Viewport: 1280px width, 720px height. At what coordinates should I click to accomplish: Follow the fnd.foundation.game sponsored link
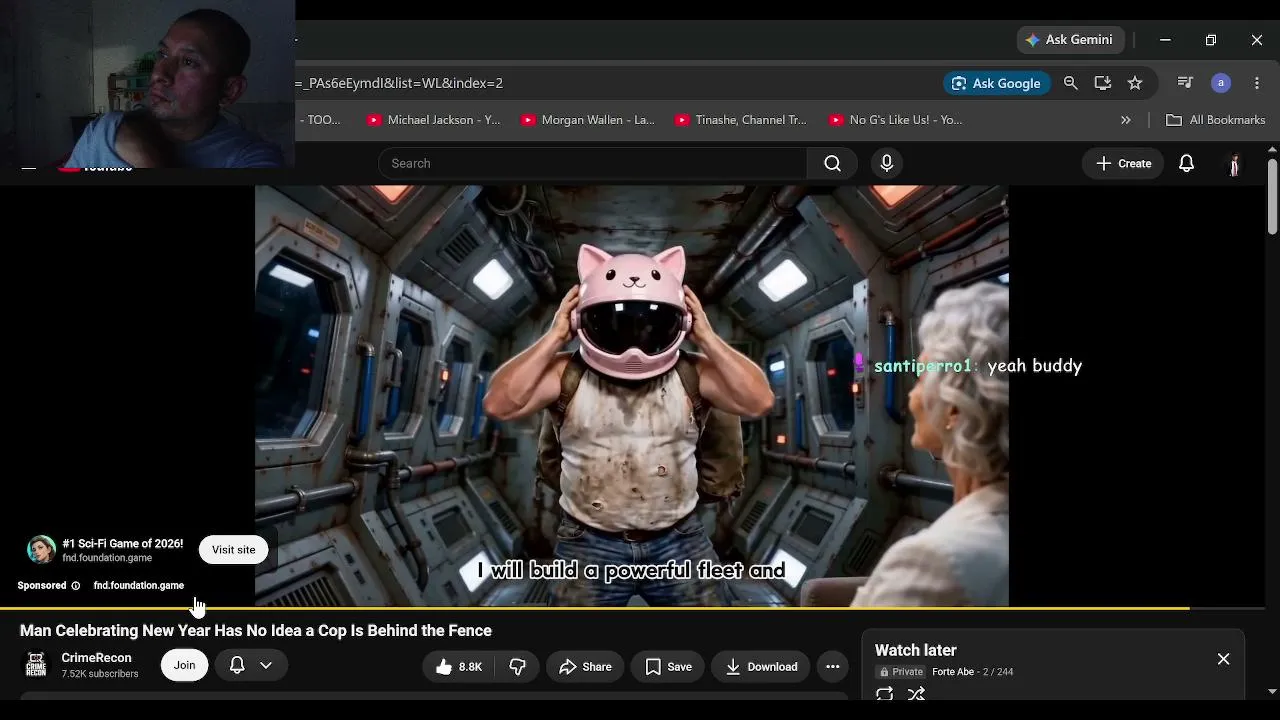(139, 586)
